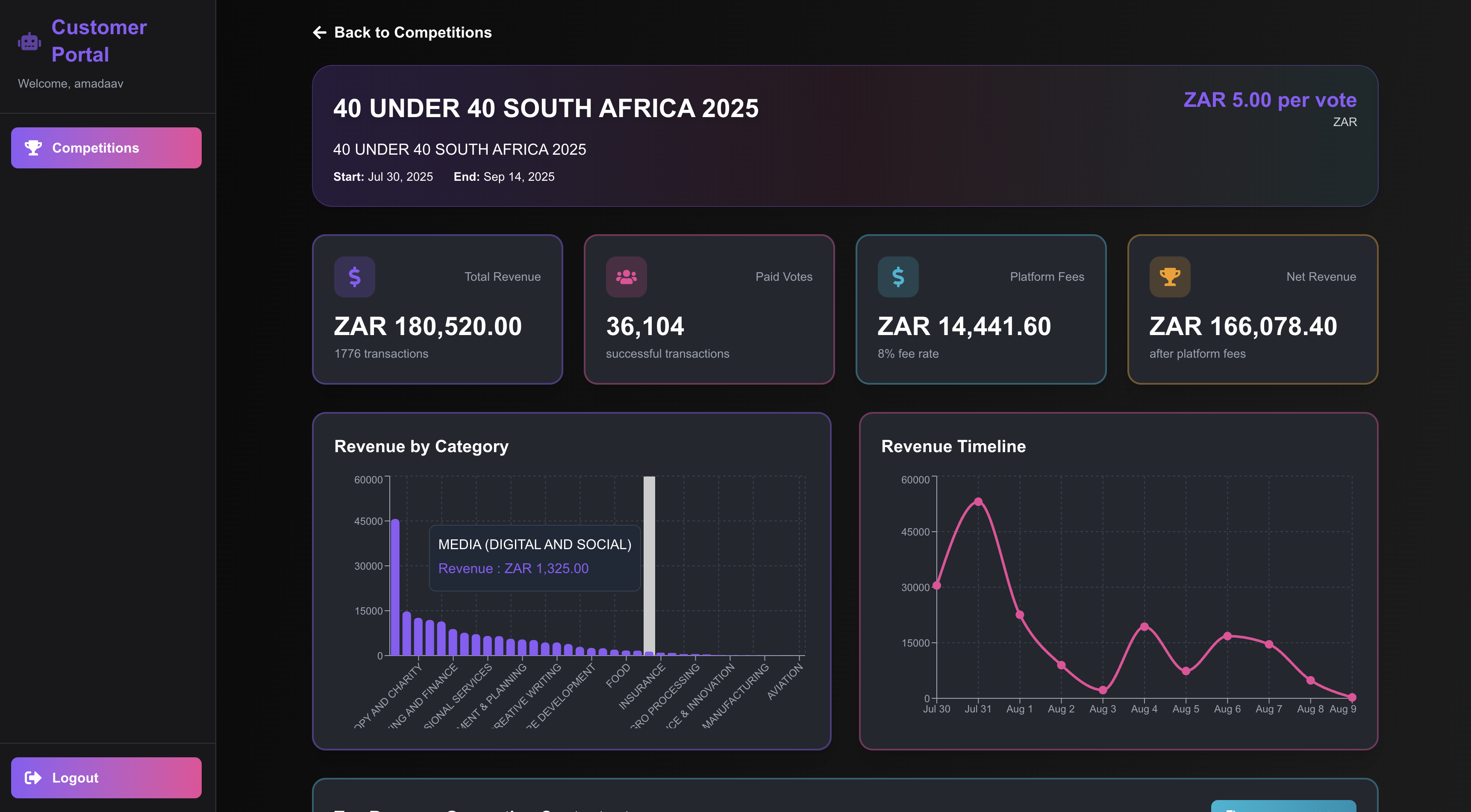Click the trophy icon in the Competitions menu
Screen dimensions: 1471x812
pos(33,148)
